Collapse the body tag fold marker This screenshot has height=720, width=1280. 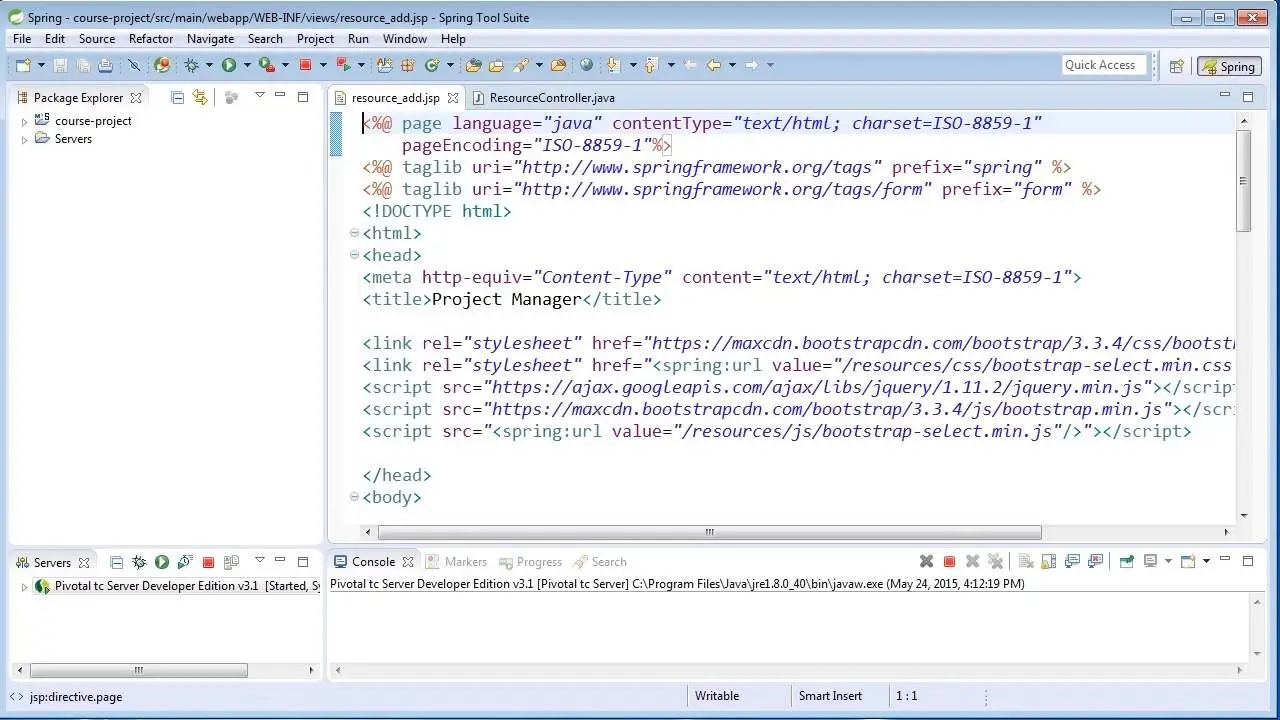pos(354,497)
